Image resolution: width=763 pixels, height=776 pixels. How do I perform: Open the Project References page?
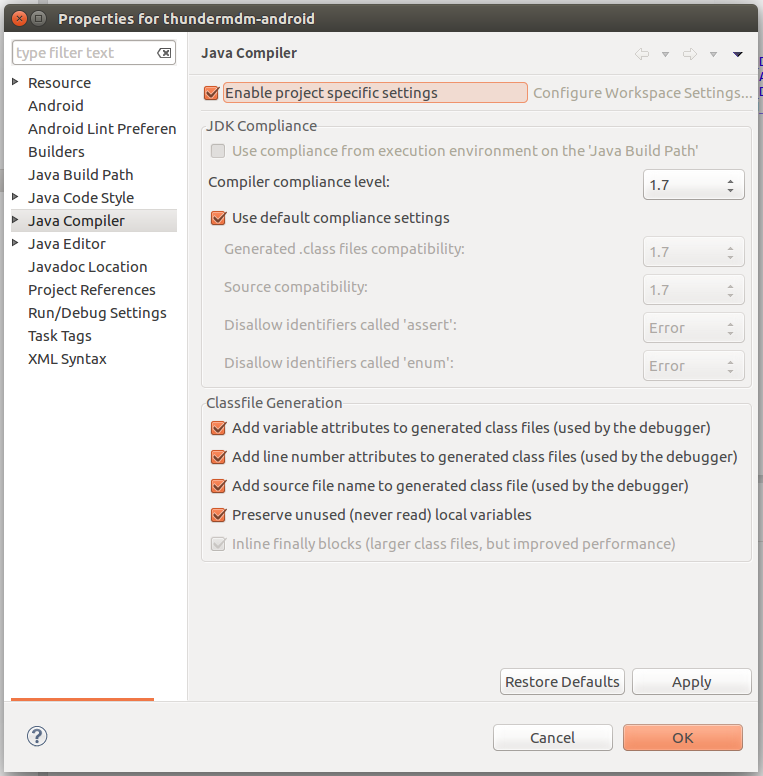(92, 290)
